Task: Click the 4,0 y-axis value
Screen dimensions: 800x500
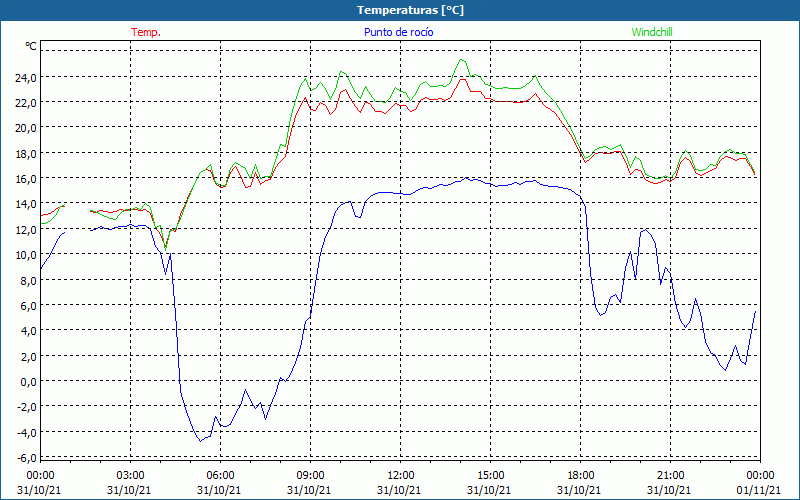Action: pos(28,331)
